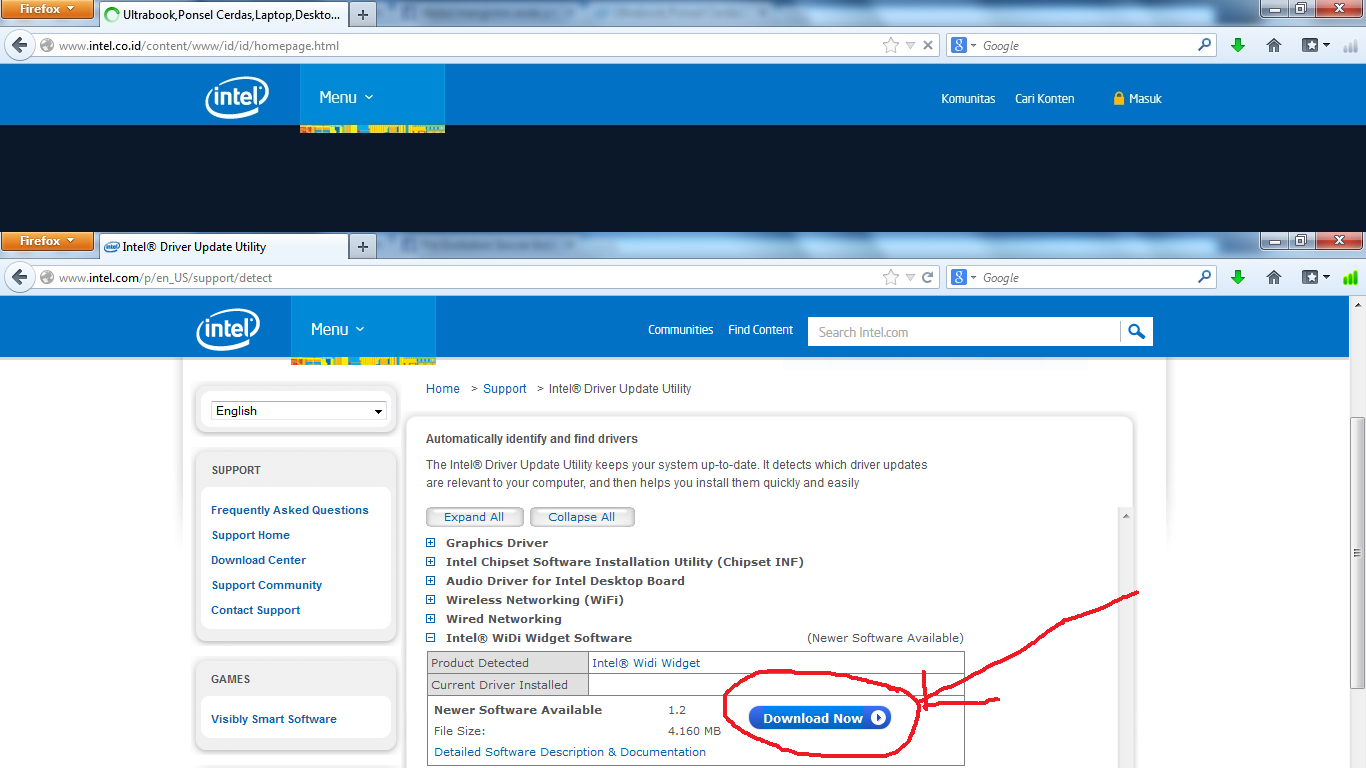The image size is (1366, 768).
Task: Click Cari Konten in header
Action: [x=1045, y=98]
